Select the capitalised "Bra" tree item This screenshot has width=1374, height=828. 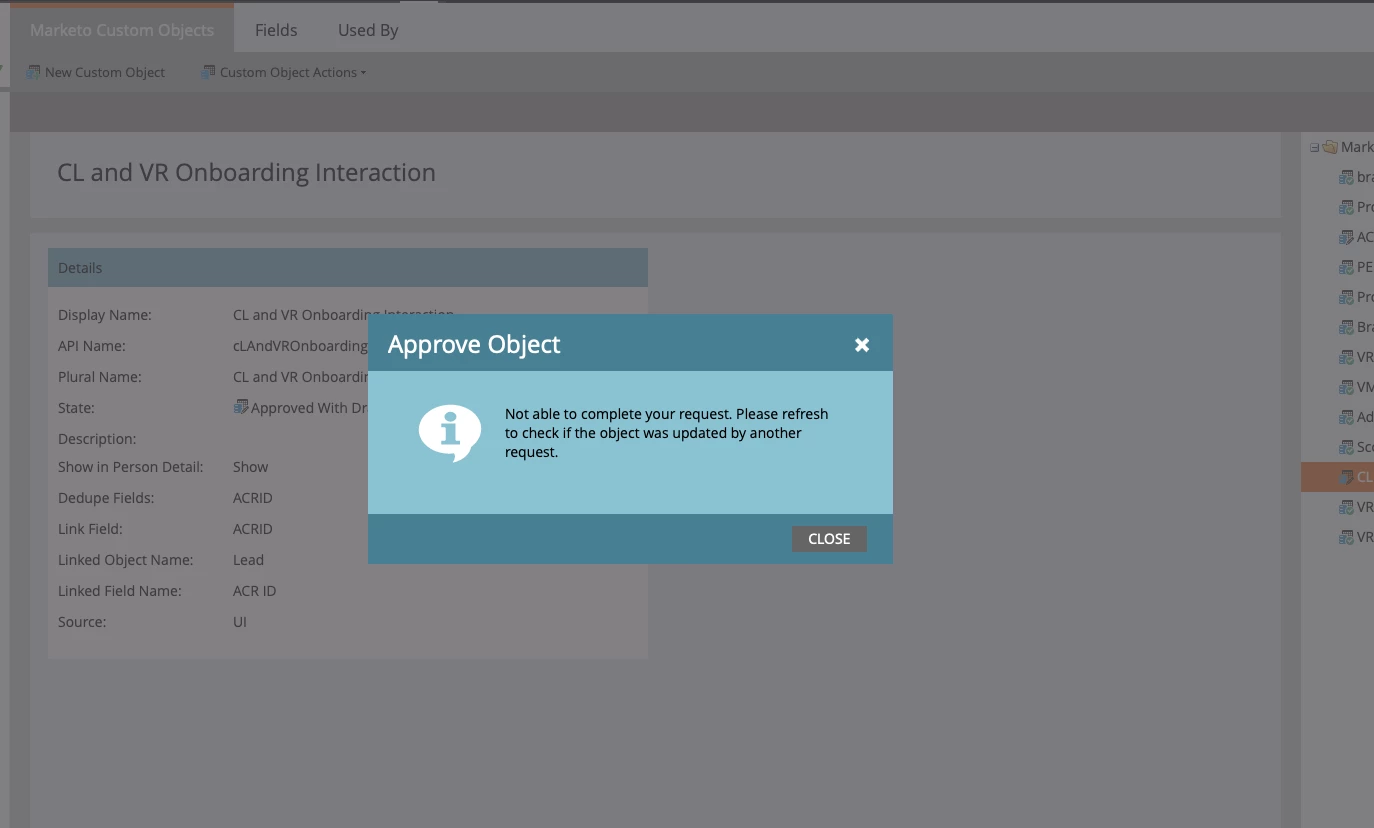[1356, 327]
